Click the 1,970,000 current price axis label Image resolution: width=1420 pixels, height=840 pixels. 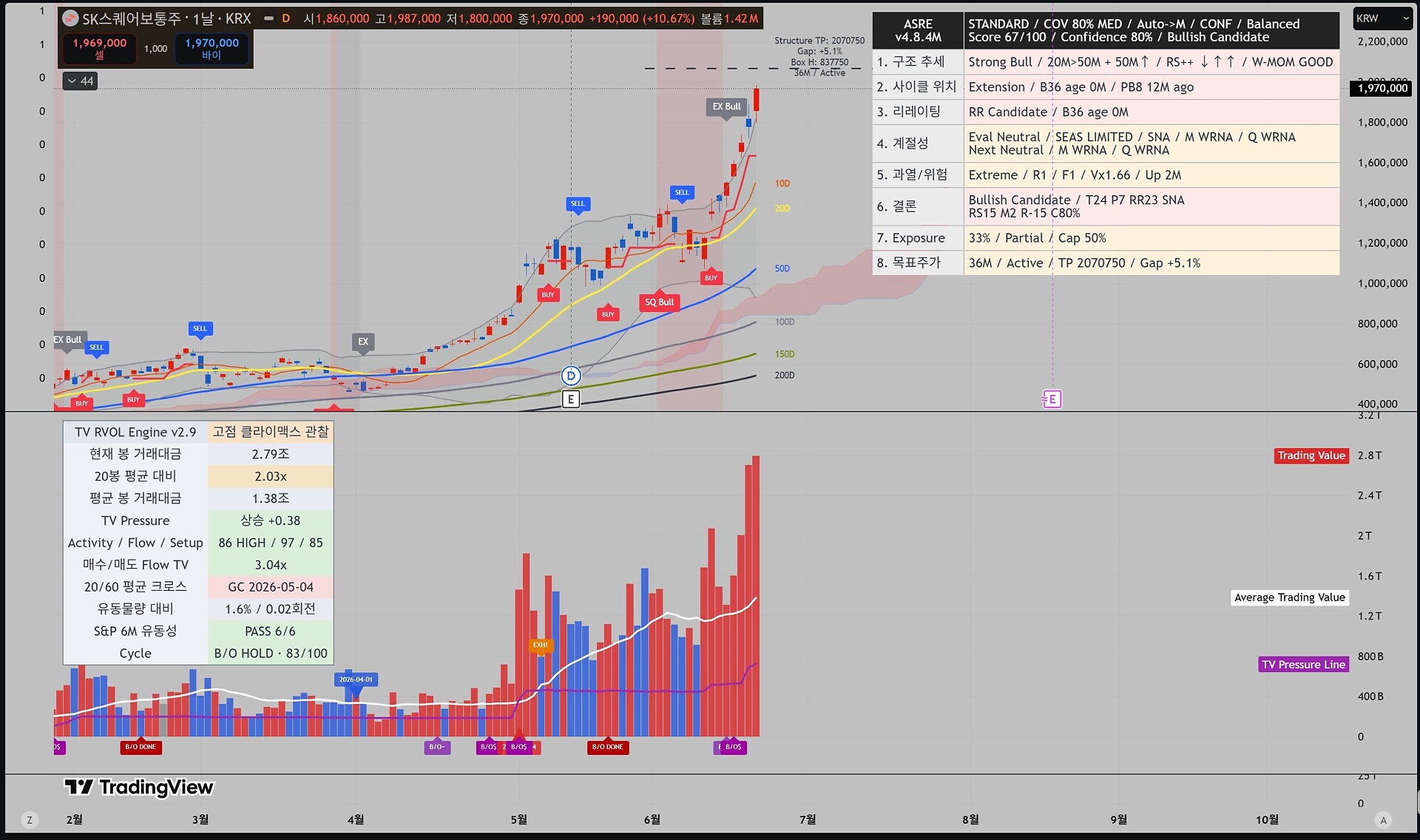tap(1382, 89)
